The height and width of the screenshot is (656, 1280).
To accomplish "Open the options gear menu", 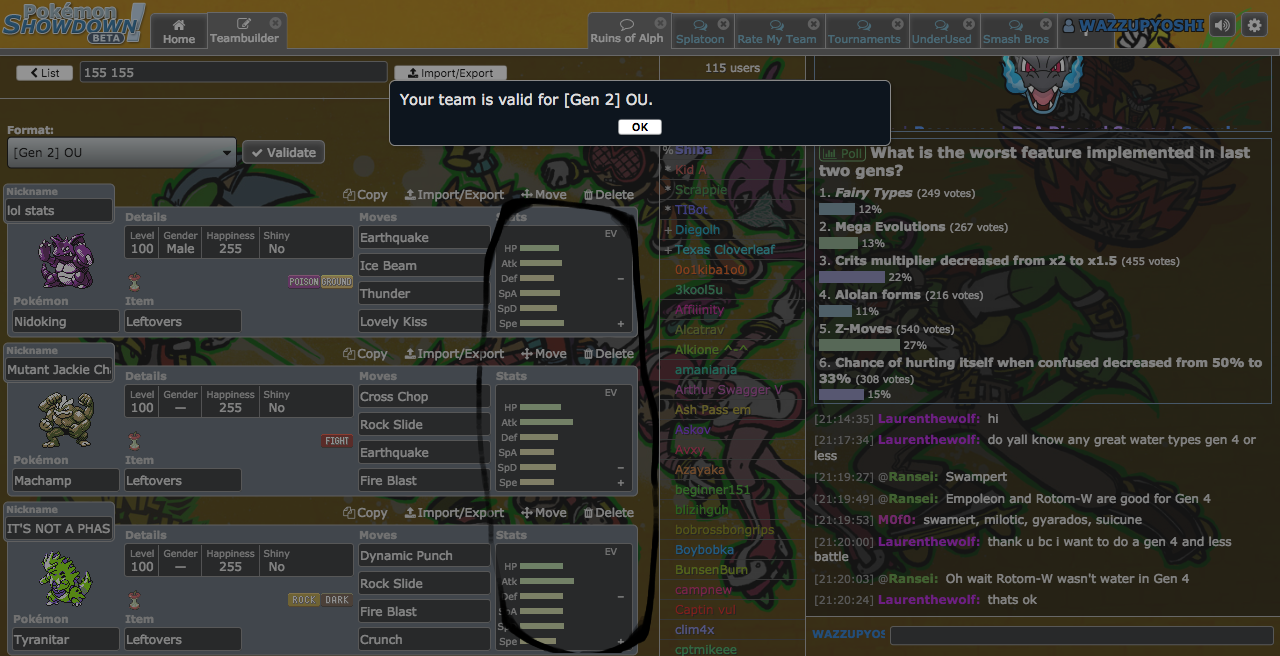I will click(1254, 25).
